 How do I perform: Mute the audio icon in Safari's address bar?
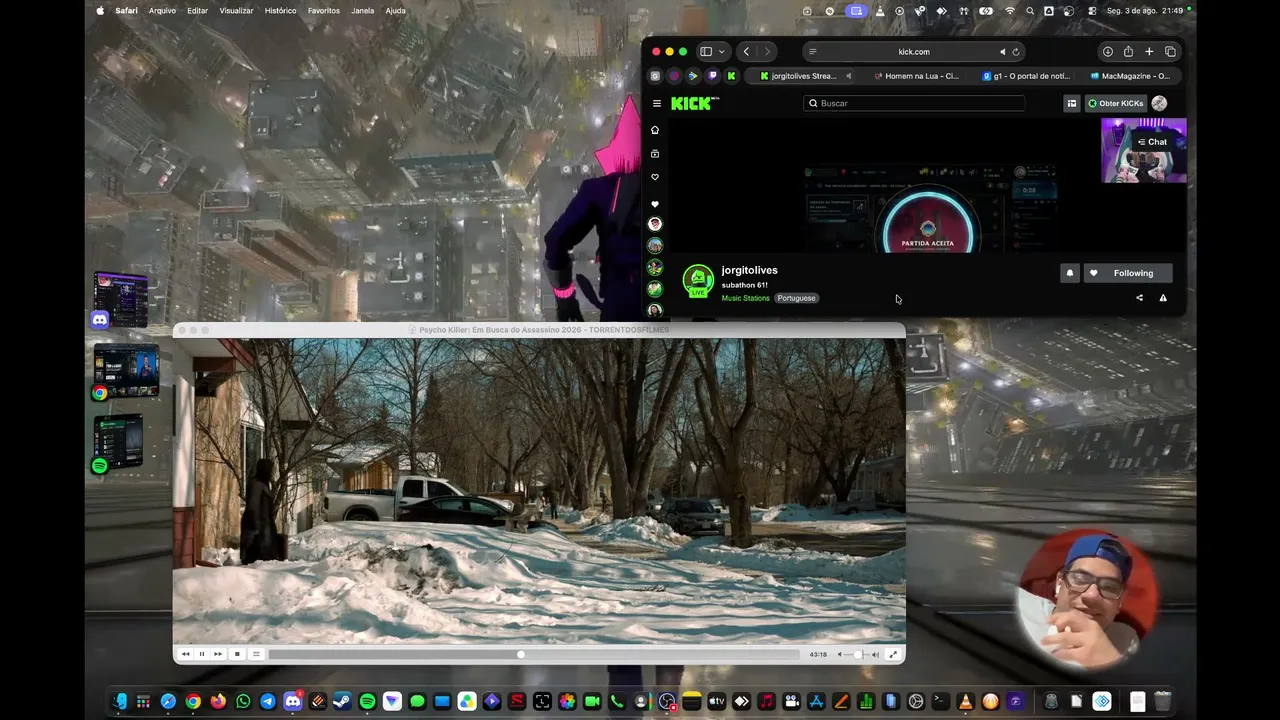click(x=1002, y=52)
